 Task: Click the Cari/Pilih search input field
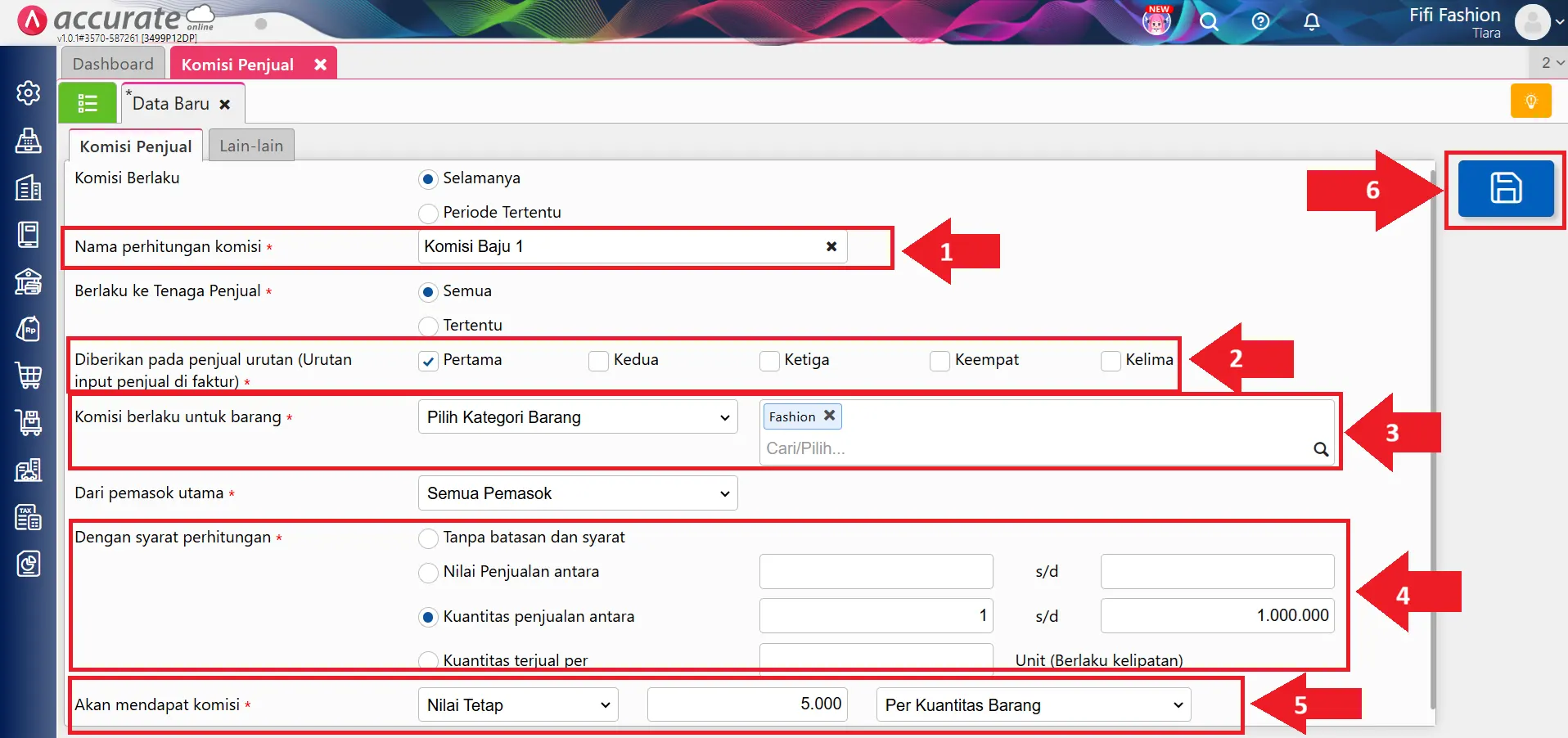tap(1035, 448)
